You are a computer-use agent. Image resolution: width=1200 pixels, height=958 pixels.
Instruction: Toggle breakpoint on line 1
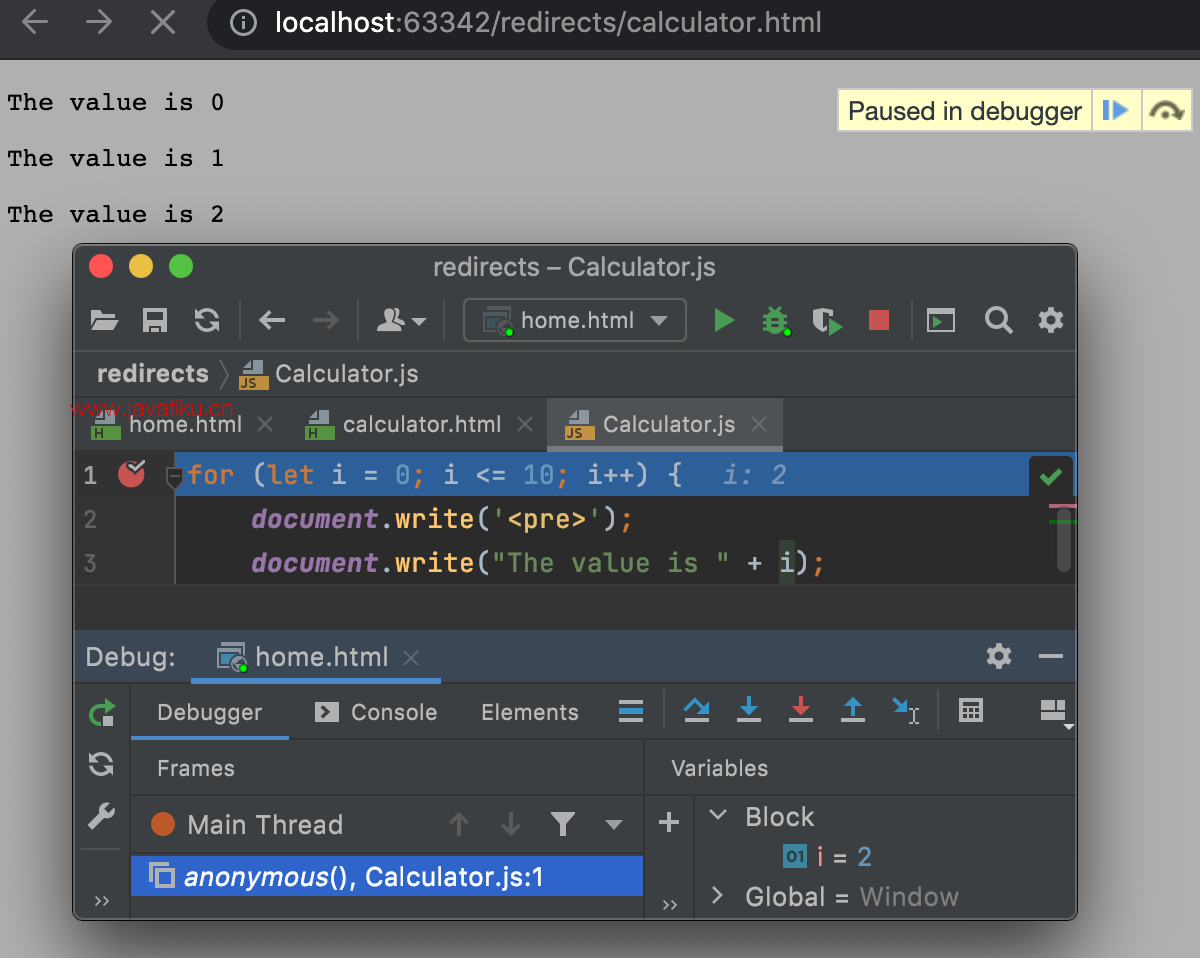pos(132,474)
